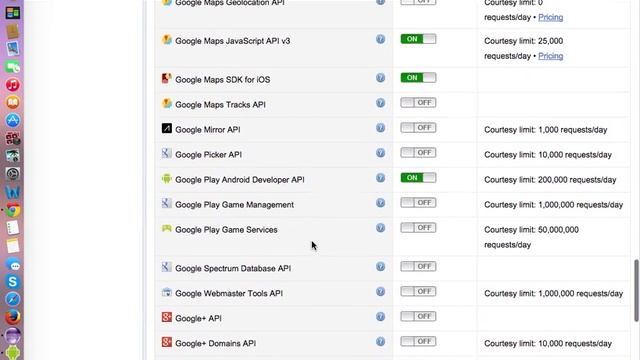Viewport: 640px width, 360px height.
Task: Open Pricing link for Maps JavaScript API
Action: (x=551, y=56)
